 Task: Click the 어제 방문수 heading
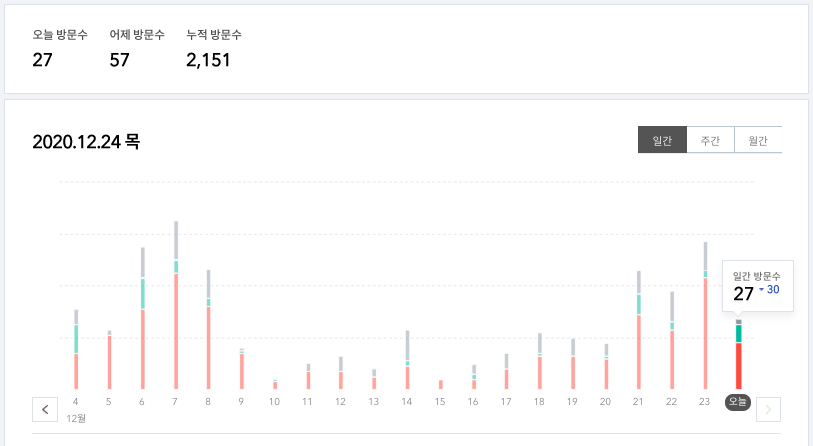coord(137,35)
